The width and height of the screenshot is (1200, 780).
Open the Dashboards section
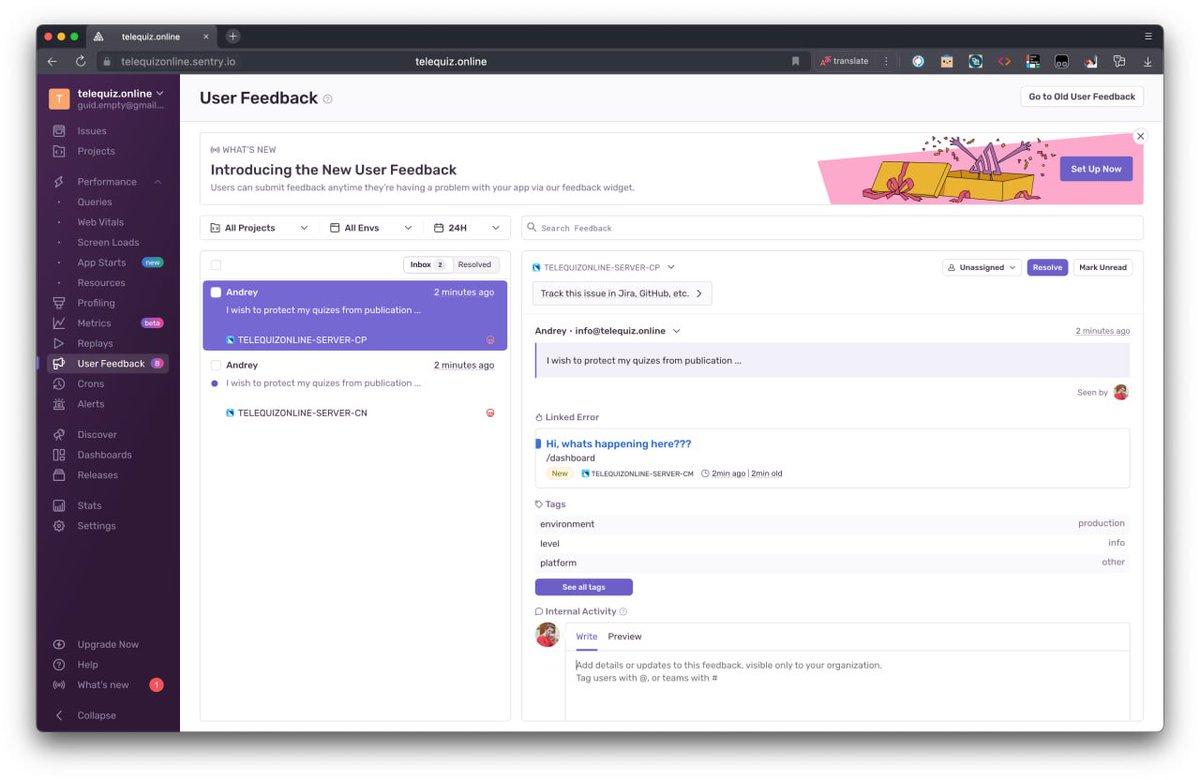tap(104, 455)
